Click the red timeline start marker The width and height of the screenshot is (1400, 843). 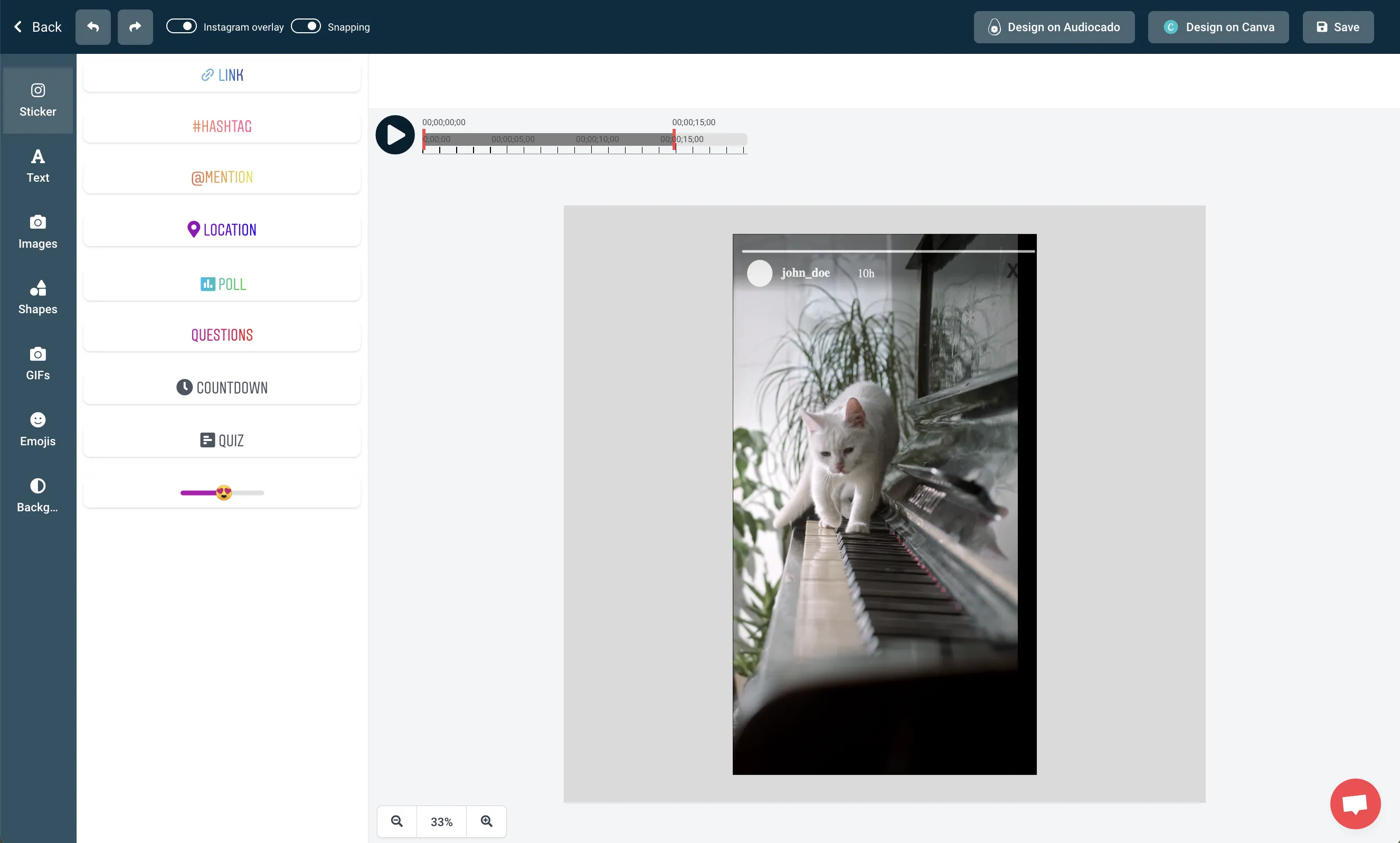[423, 140]
